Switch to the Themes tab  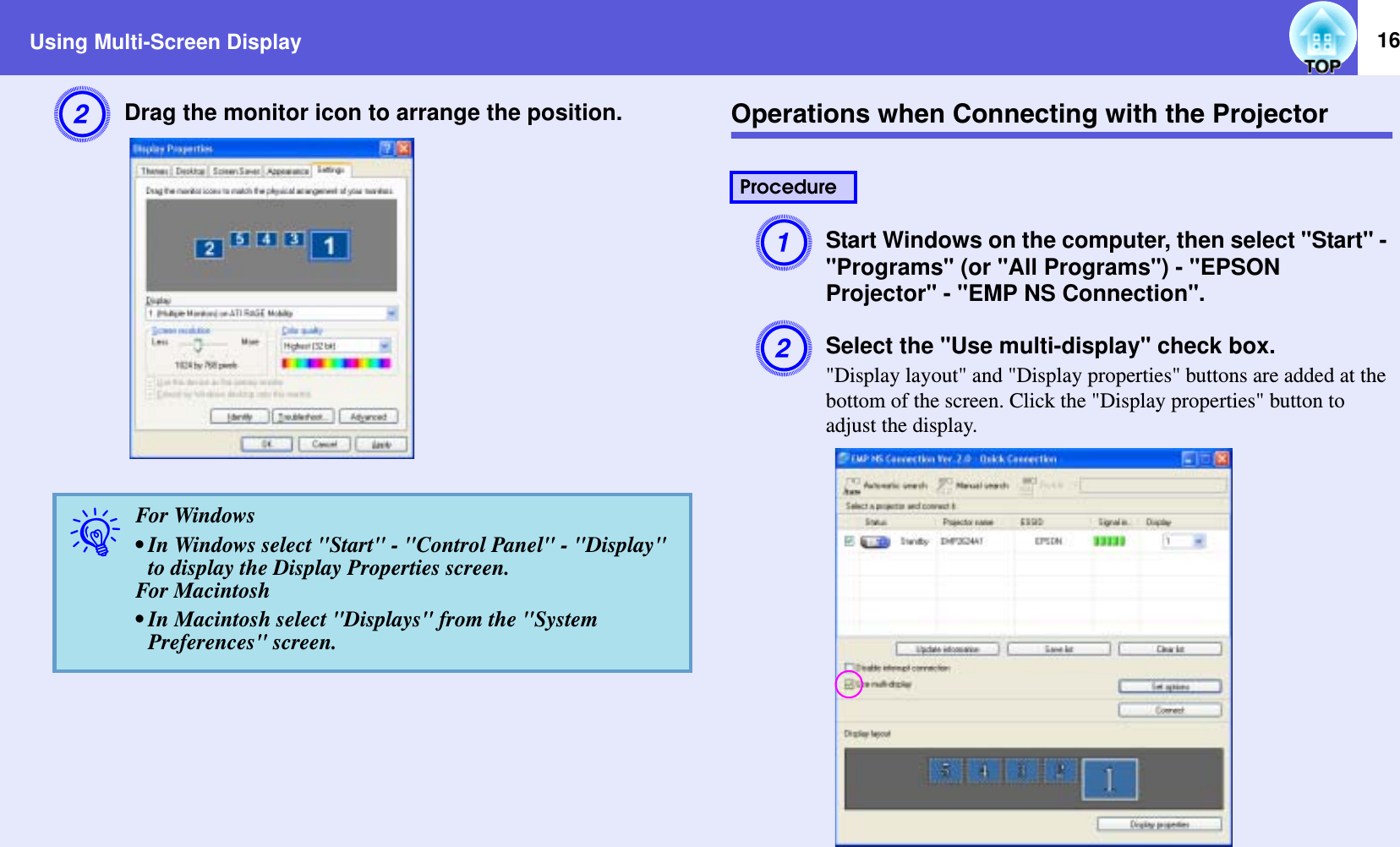(x=154, y=171)
